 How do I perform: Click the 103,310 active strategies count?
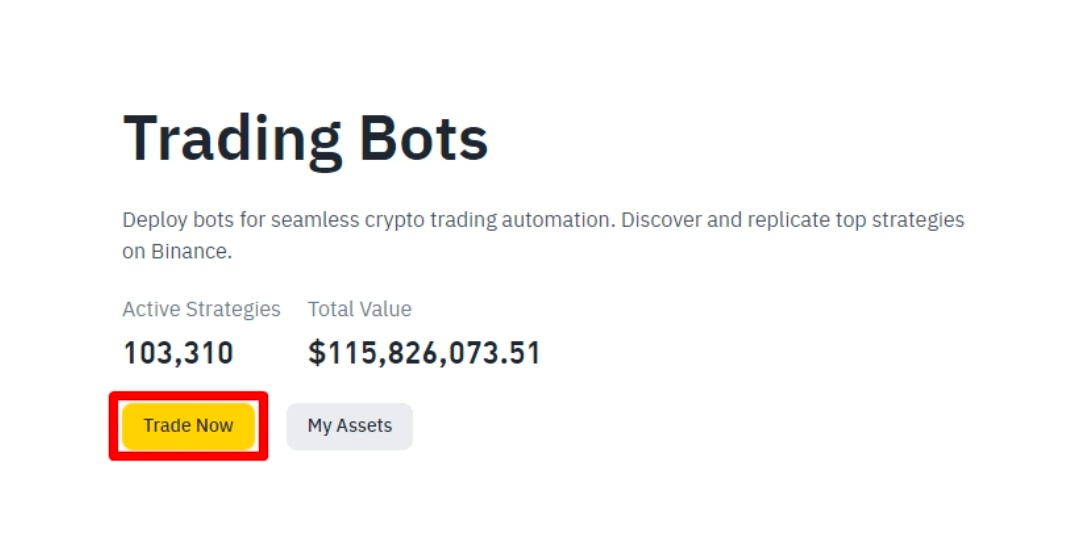coord(178,353)
